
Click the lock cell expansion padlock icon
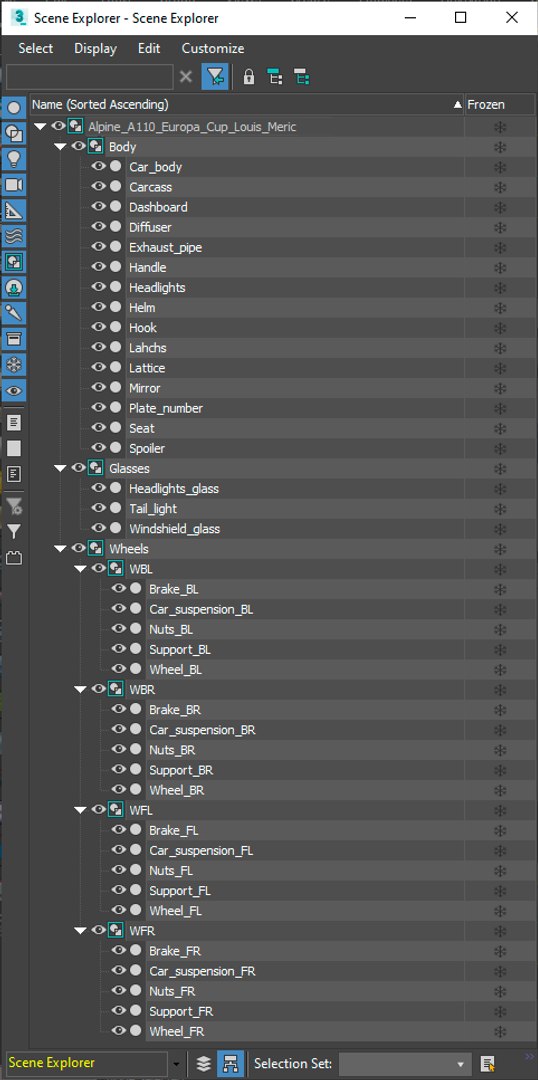pos(249,77)
